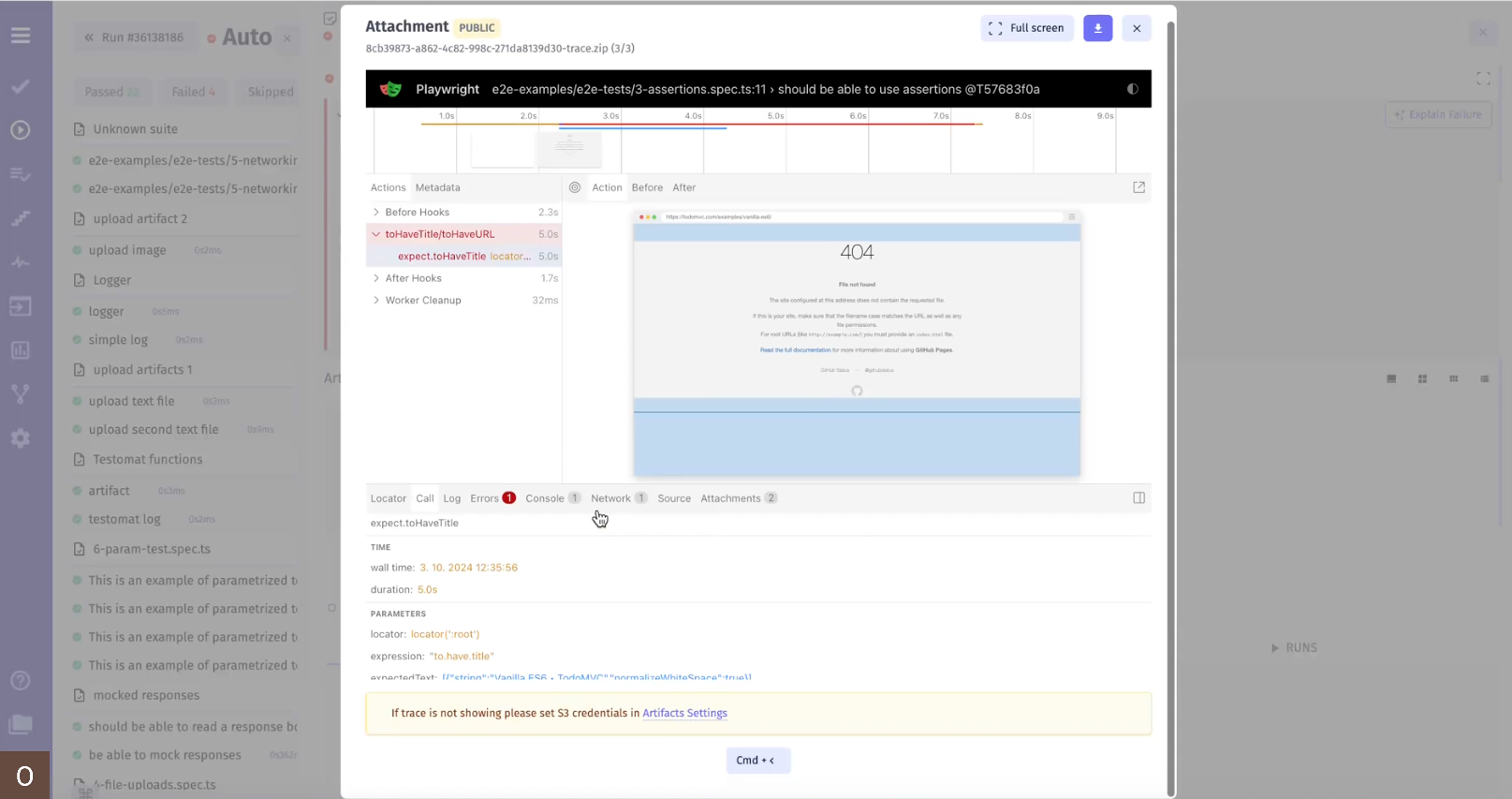Select the After snapshot tab

click(x=683, y=187)
